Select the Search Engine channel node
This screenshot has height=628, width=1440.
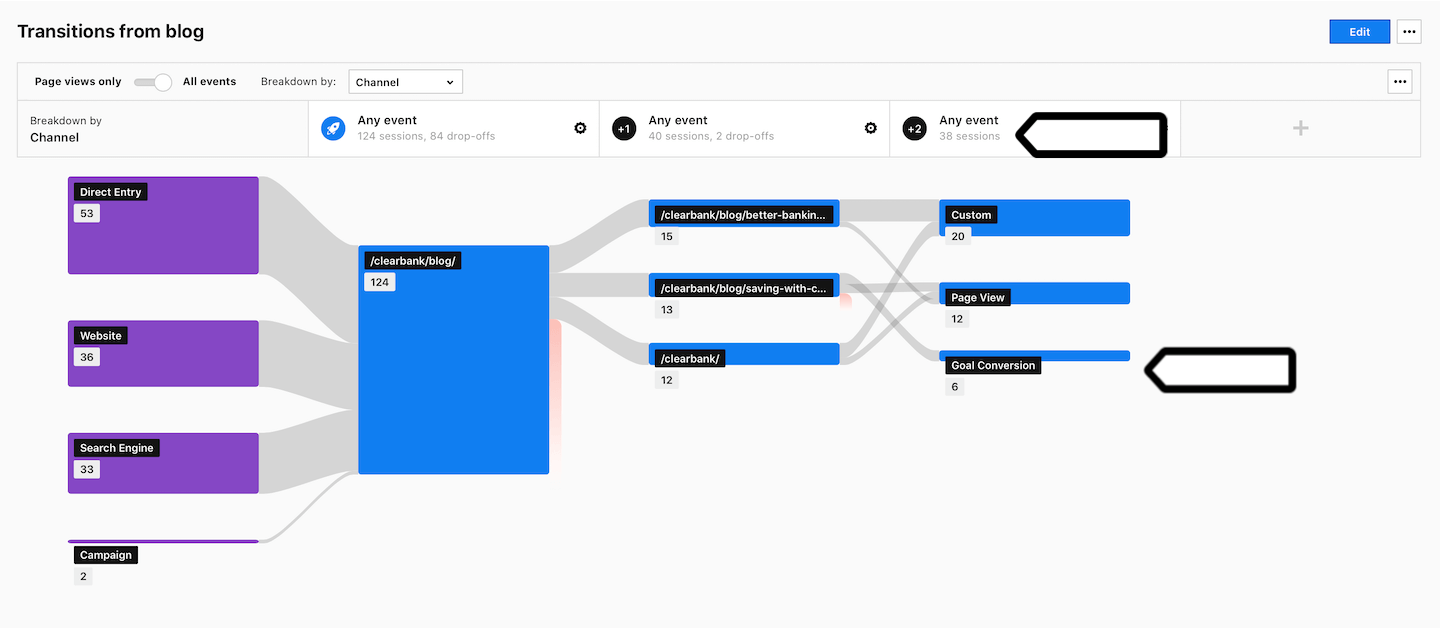pos(163,463)
